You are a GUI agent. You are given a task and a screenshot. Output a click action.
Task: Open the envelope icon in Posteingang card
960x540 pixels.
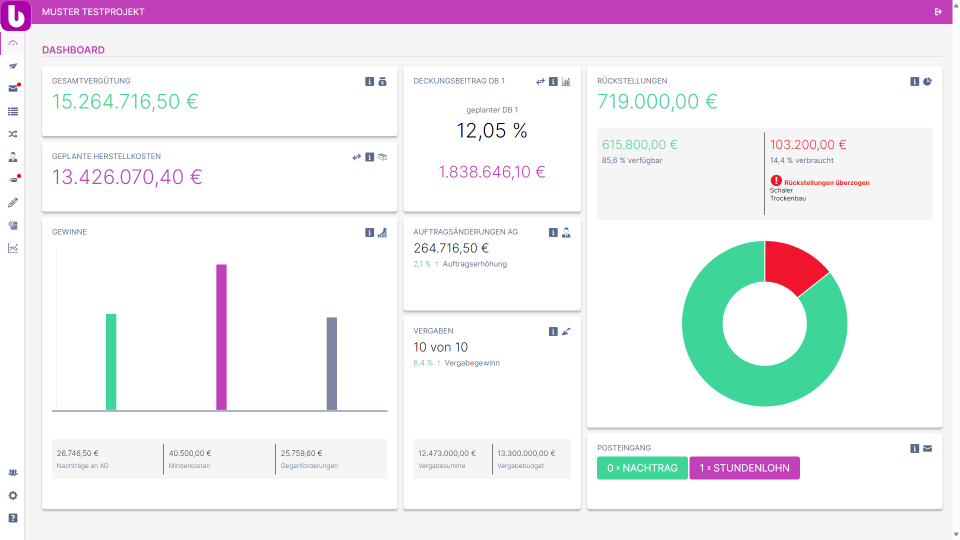click(x=927, y=448)
